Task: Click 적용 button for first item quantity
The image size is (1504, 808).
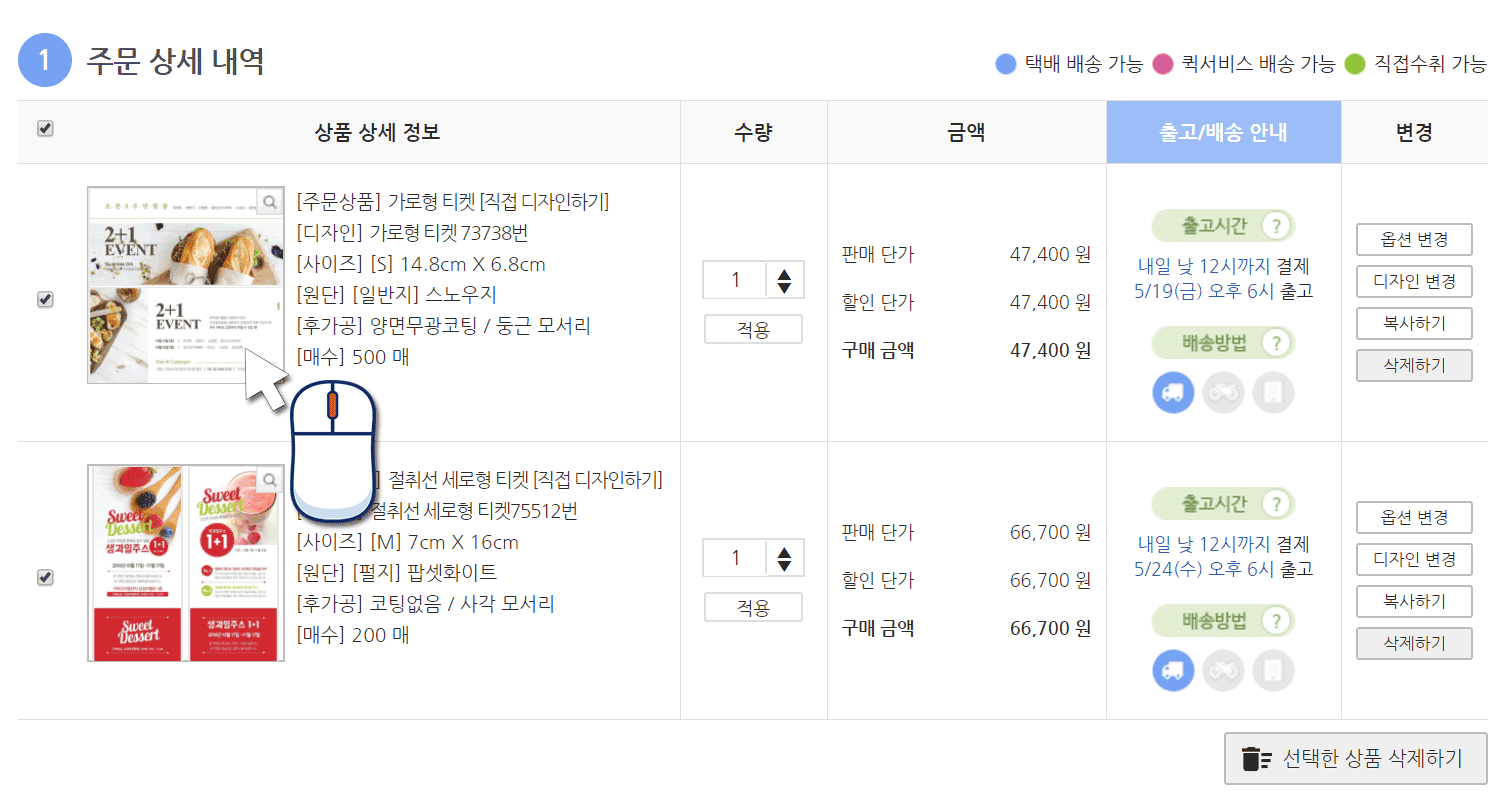Action: pyautogui.click(x=753, y=329)
